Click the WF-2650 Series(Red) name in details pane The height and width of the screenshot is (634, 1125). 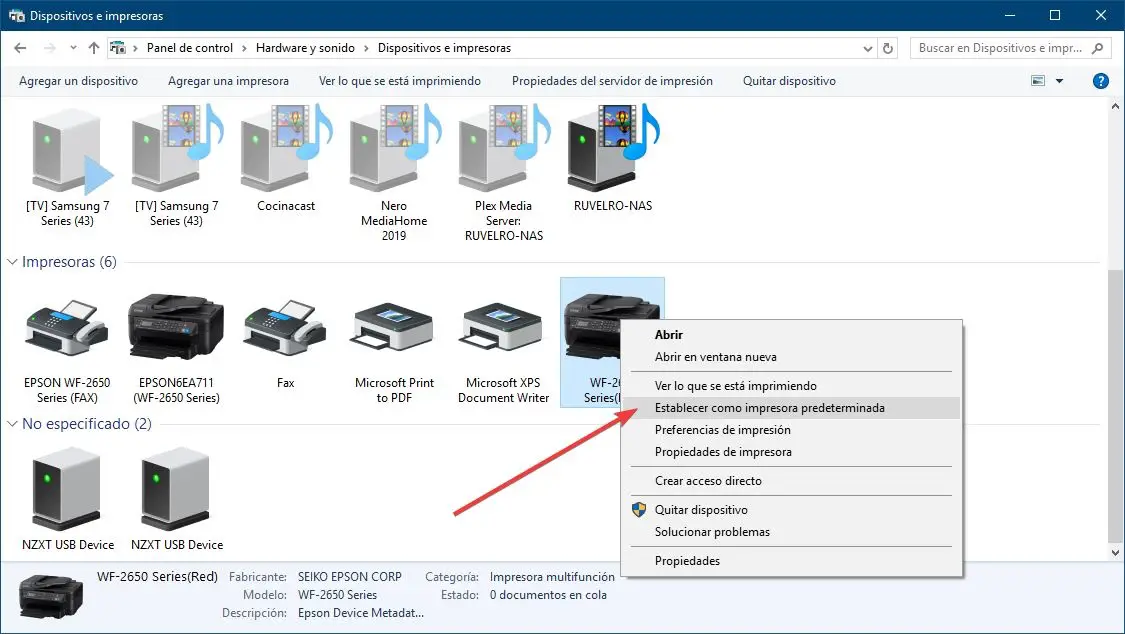pos(157,577)
